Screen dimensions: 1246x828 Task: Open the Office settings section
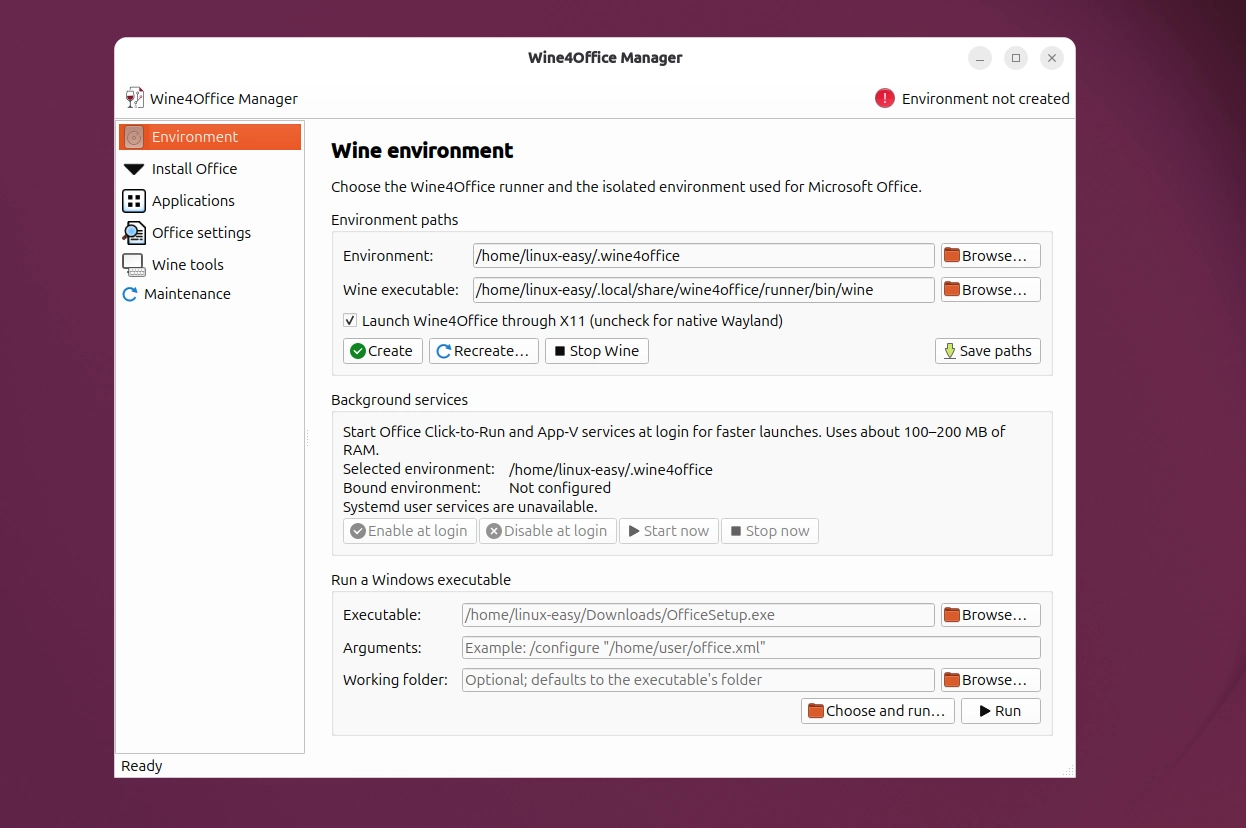click(x=210, y=233)
